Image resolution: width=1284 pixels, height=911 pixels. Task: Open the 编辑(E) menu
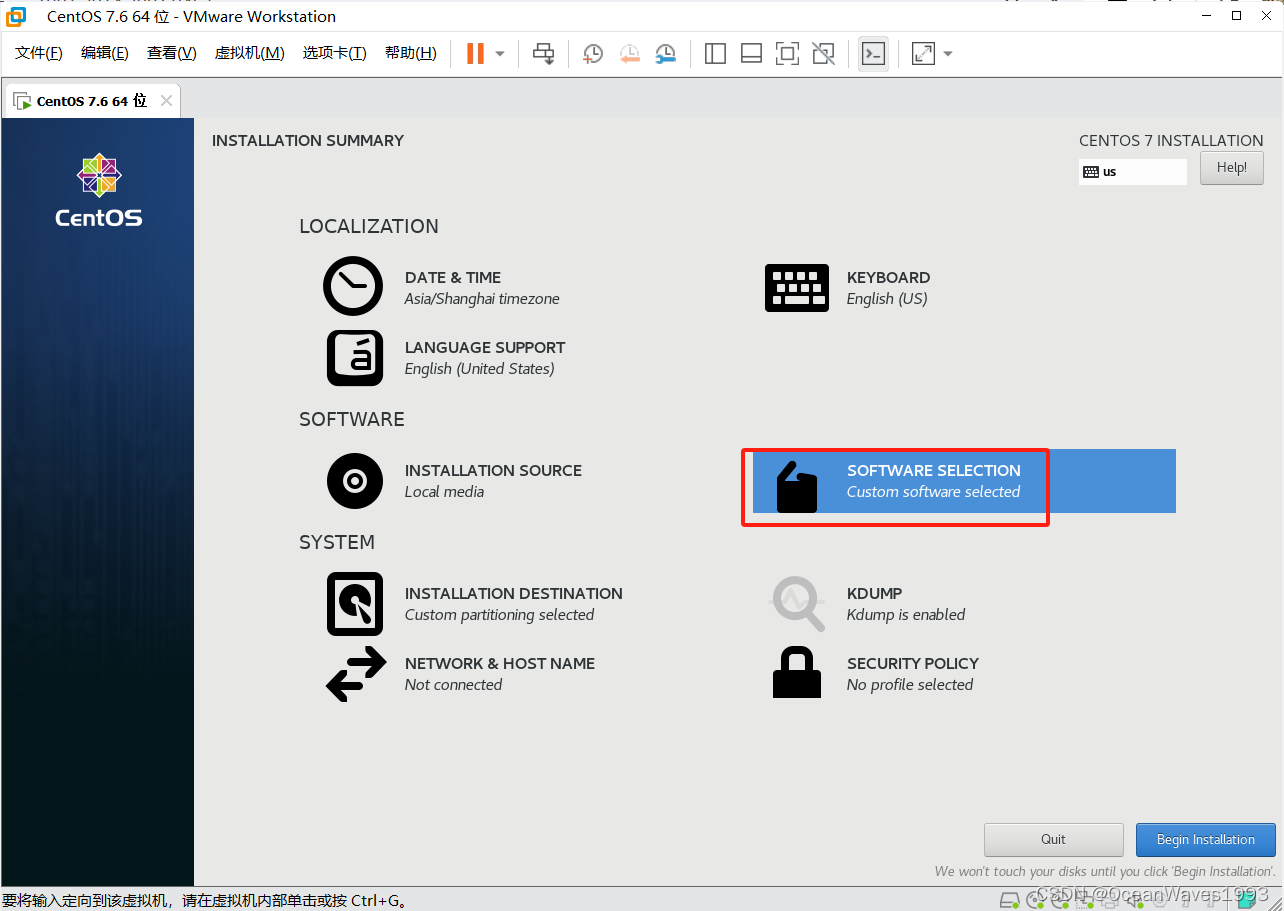[x=105, y=53]
